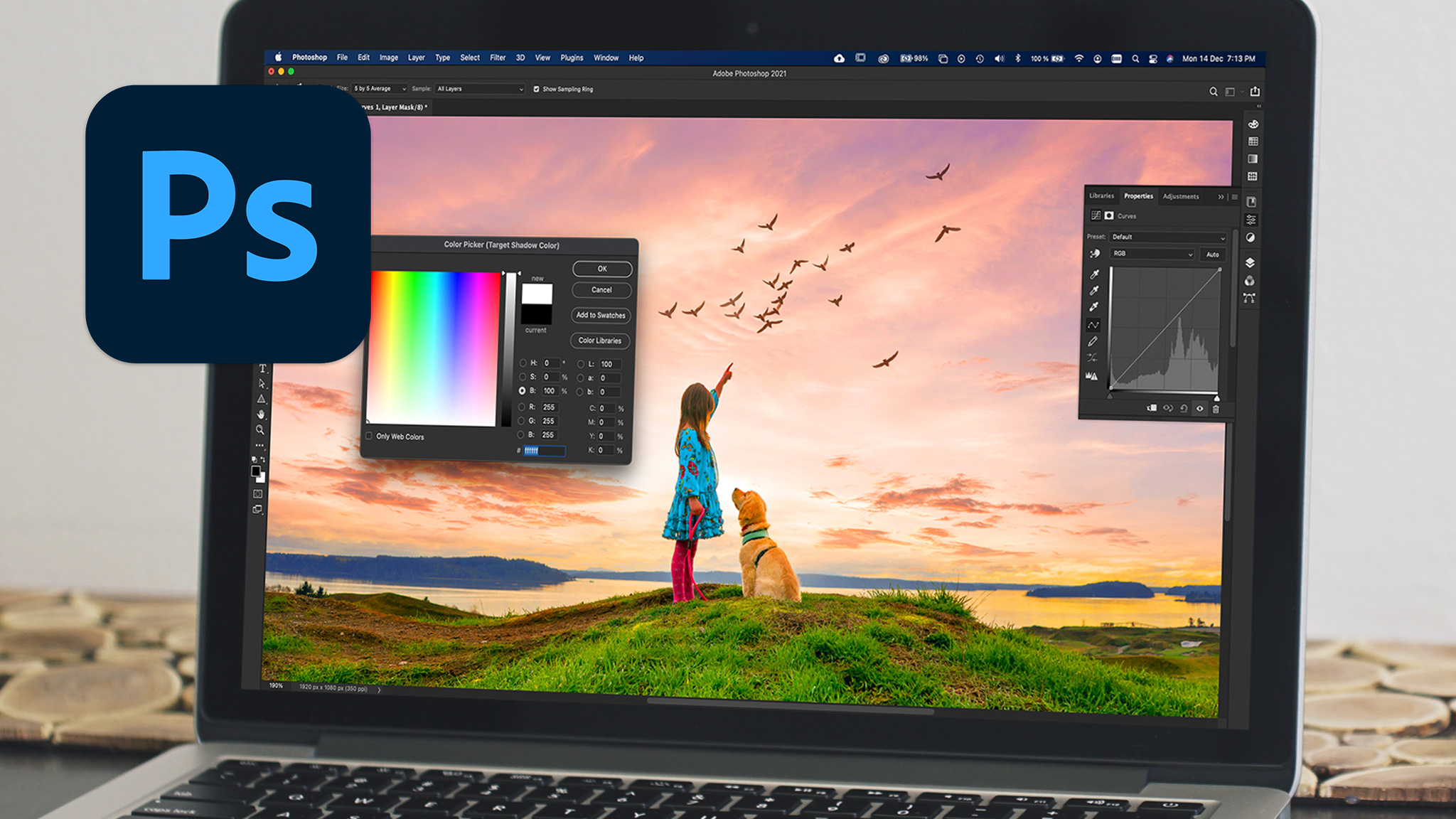This screenshot has height=819, width=1456.
Task: Select the H hue radio button
Action: point(523,363)
